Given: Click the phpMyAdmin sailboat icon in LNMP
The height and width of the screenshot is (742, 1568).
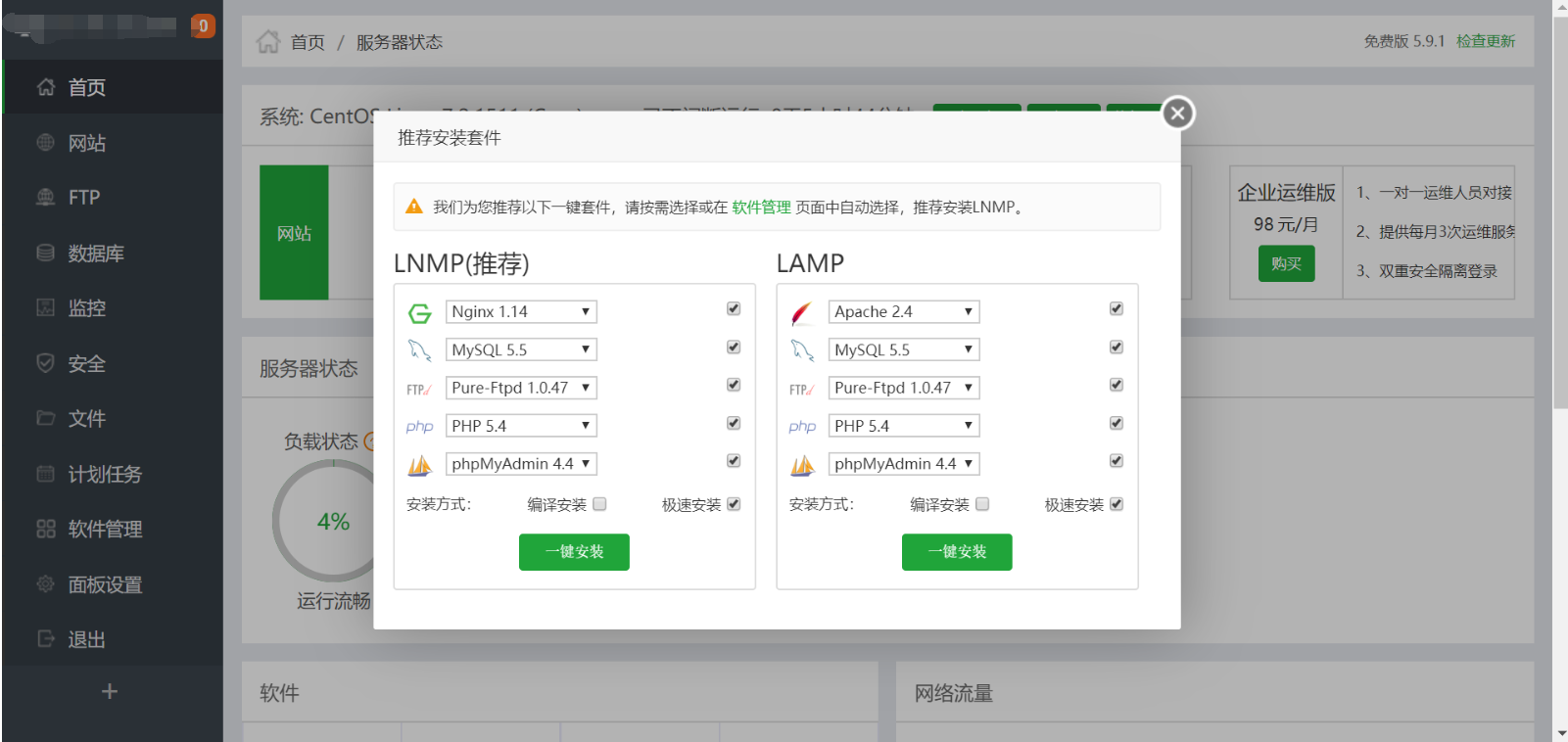Looking at the screenshot, I should click(420, 466).
